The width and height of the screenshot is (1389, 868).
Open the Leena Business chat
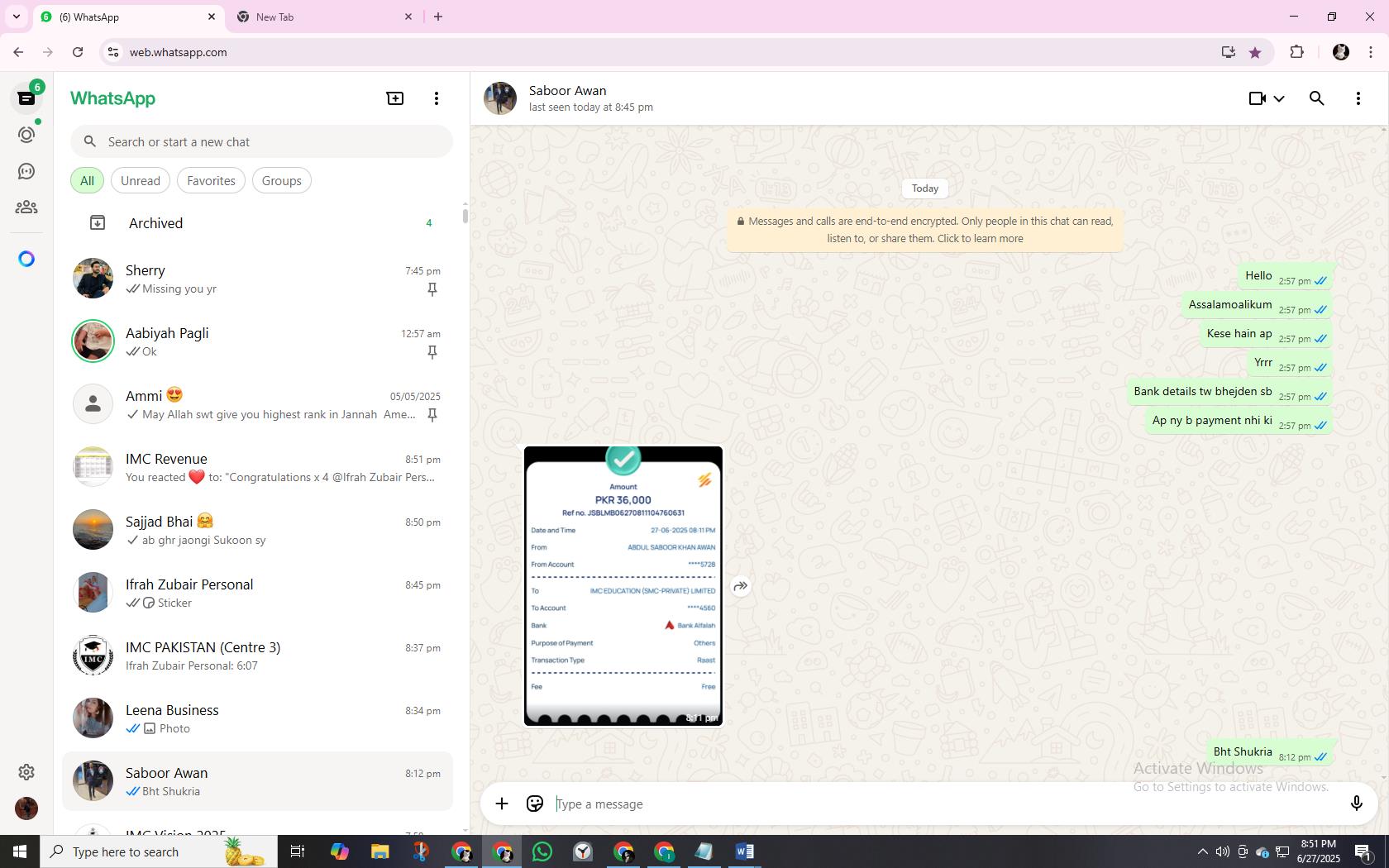pyautogui.click(x=258, y=718)
